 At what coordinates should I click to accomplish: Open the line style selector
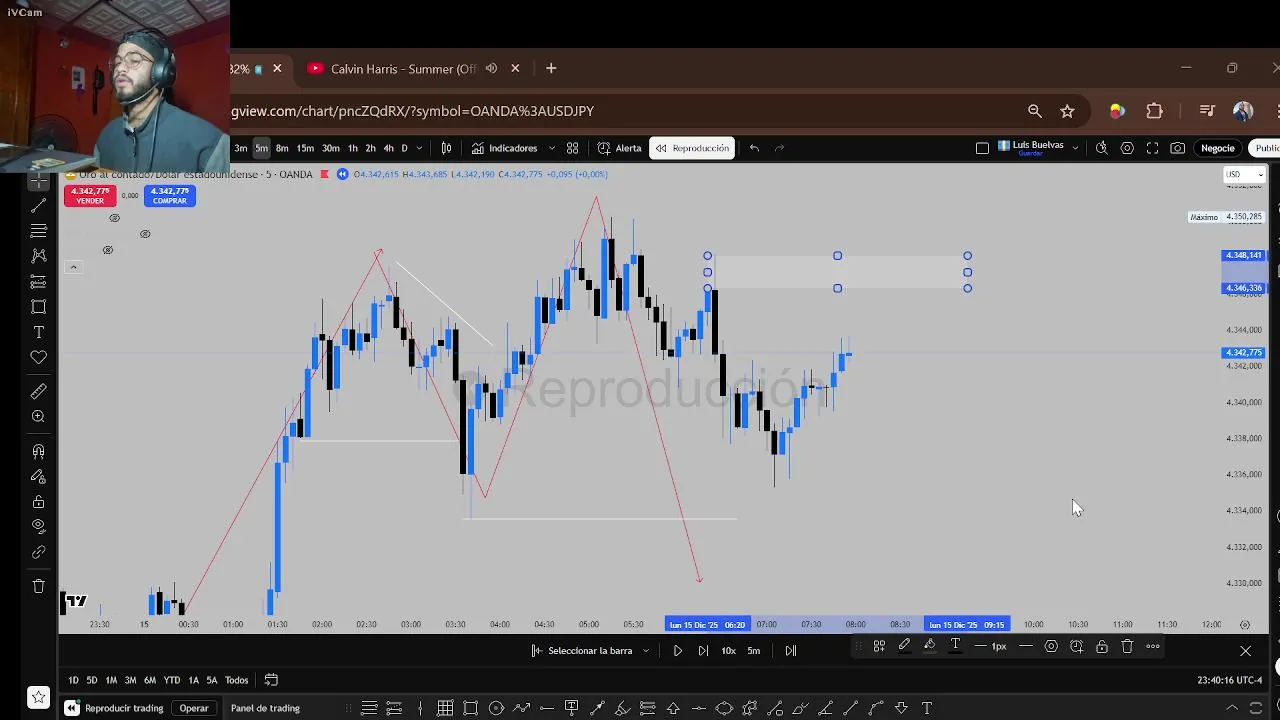[1026, 647]
